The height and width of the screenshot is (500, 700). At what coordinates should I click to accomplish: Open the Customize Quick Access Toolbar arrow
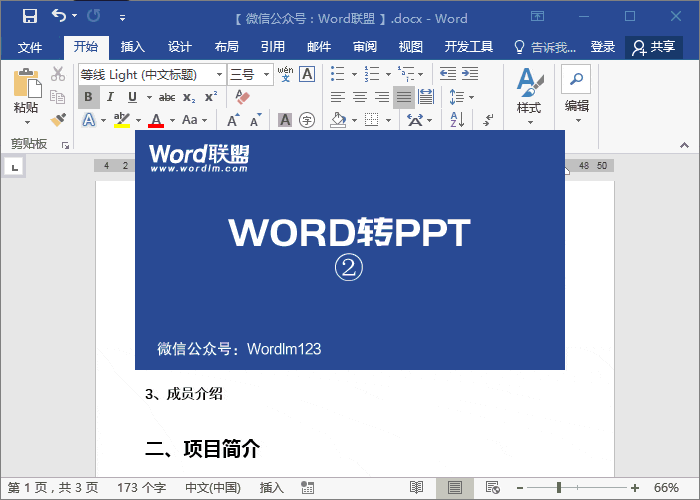pos(122,18)
